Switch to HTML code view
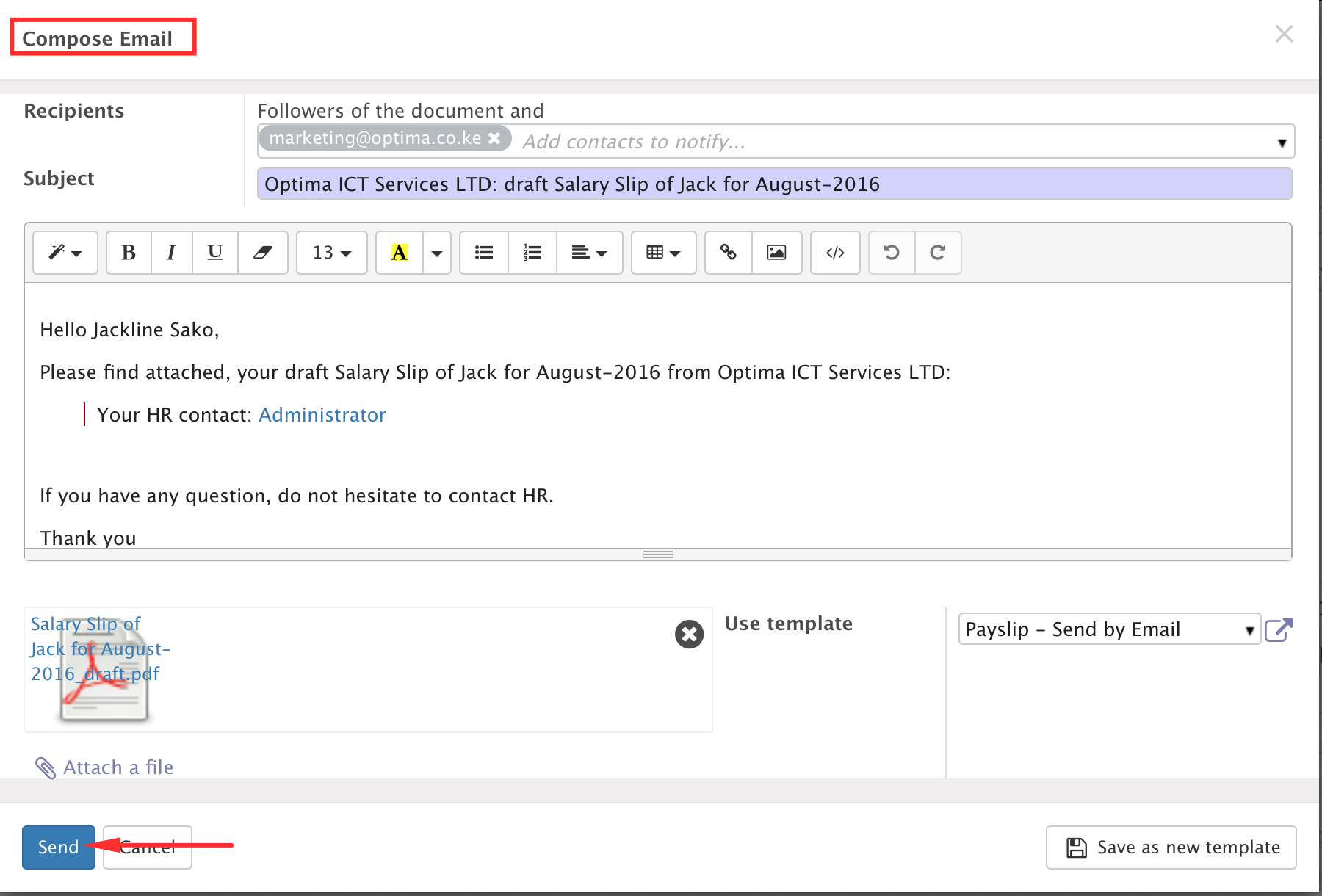Screen dimensions: 1322x896 tap(835, 253)
